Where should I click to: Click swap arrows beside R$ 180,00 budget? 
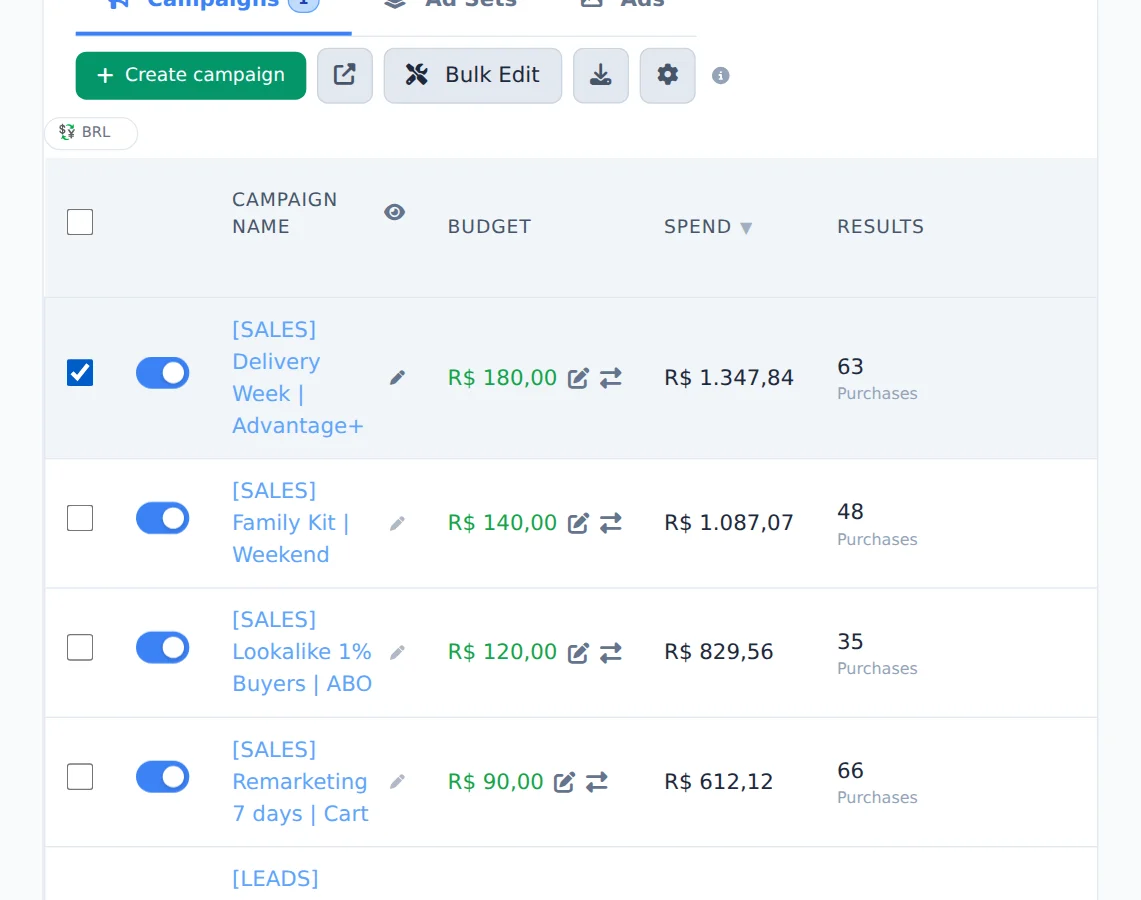click(611, 378)
